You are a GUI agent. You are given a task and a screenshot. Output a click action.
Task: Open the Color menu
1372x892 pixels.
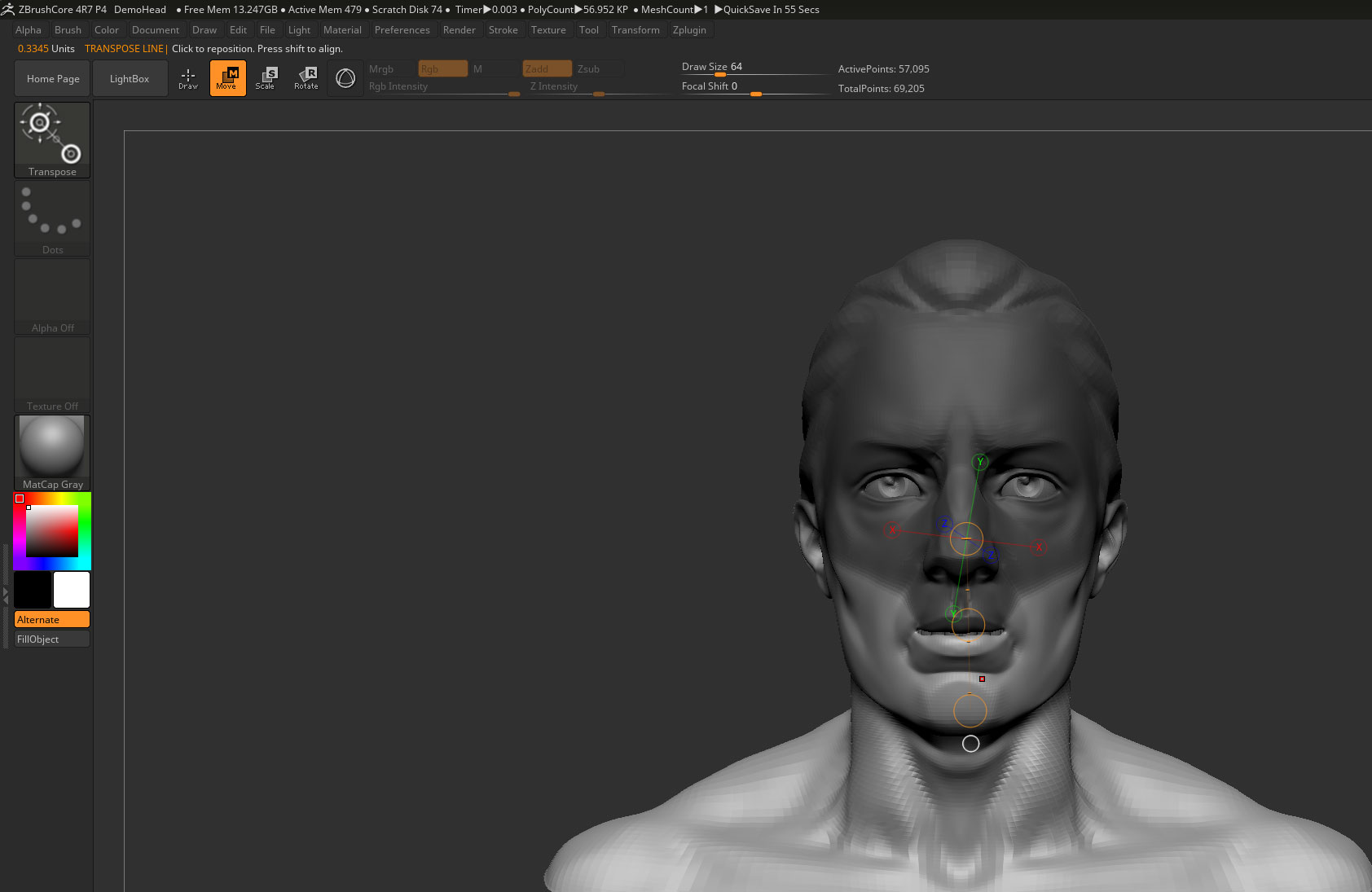tap(107, 30)
